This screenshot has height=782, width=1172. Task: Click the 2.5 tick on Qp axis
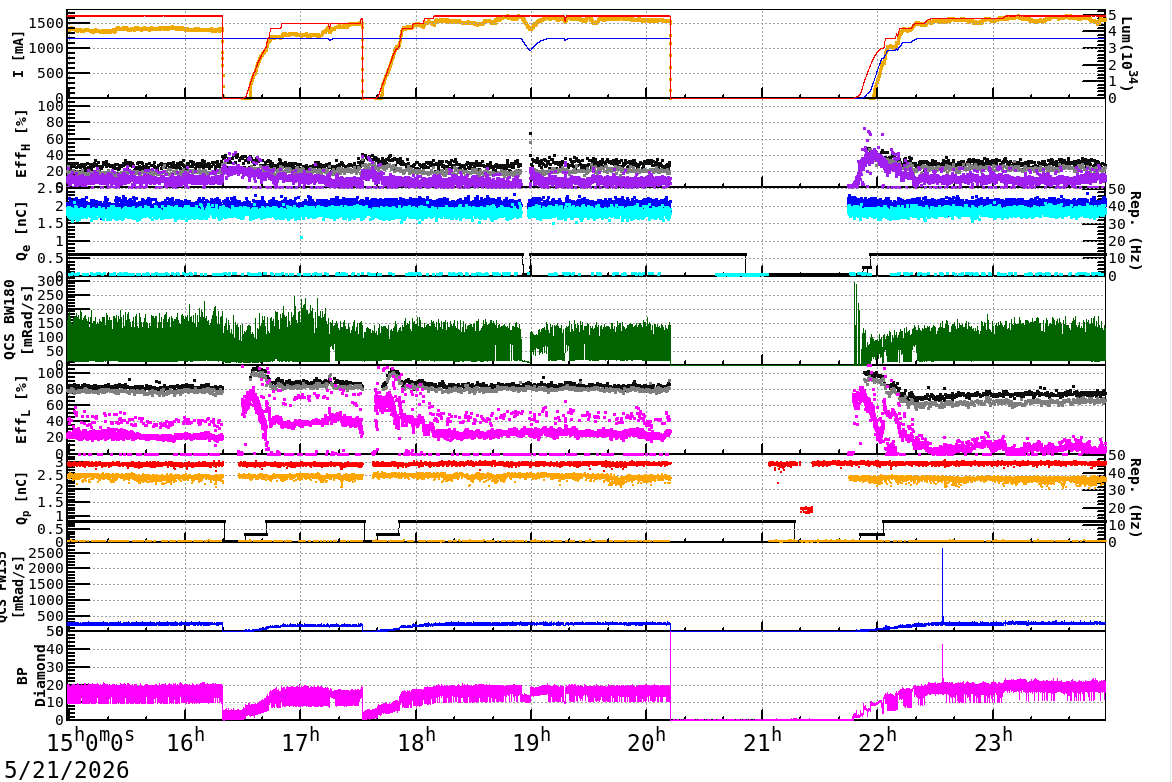click(51, 475)
